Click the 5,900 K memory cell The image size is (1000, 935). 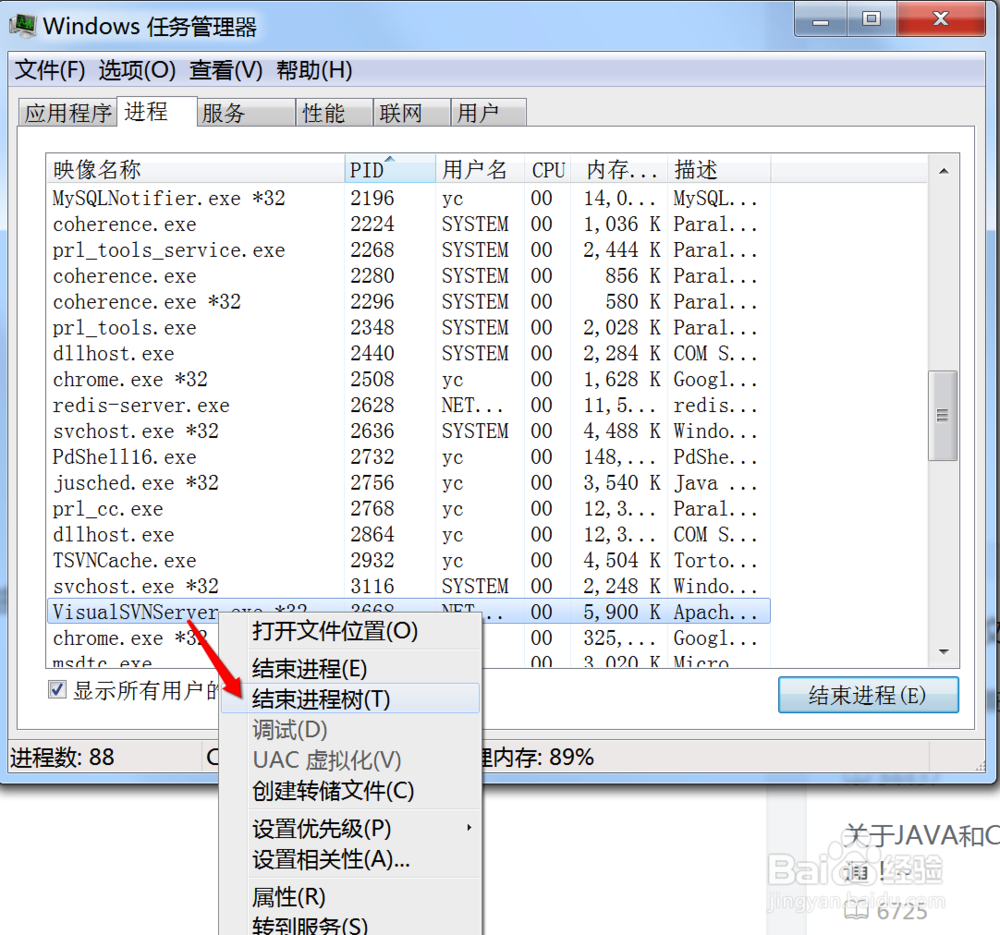[x=621, y=612]
